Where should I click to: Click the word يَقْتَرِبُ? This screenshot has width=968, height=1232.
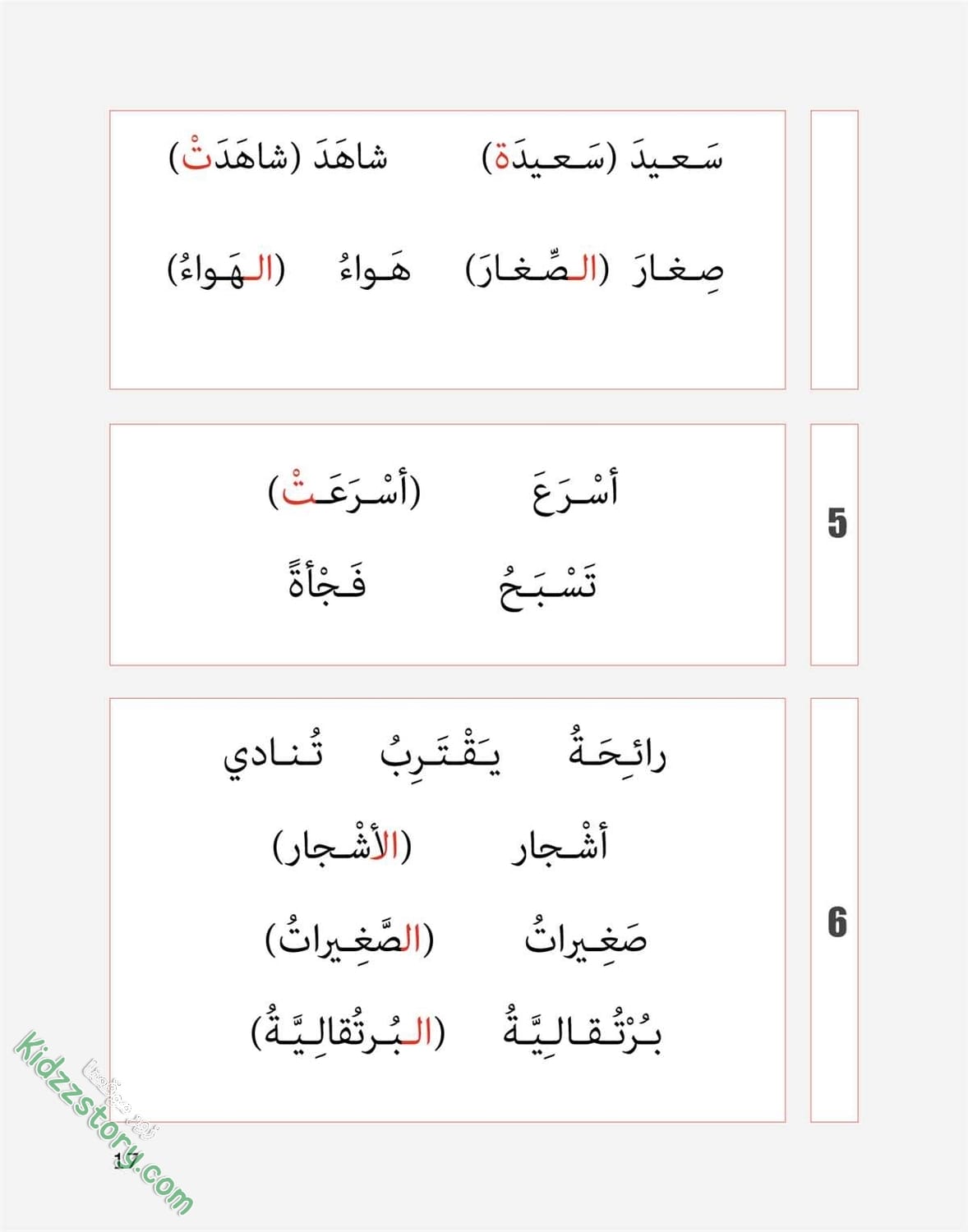pos(440,752)
